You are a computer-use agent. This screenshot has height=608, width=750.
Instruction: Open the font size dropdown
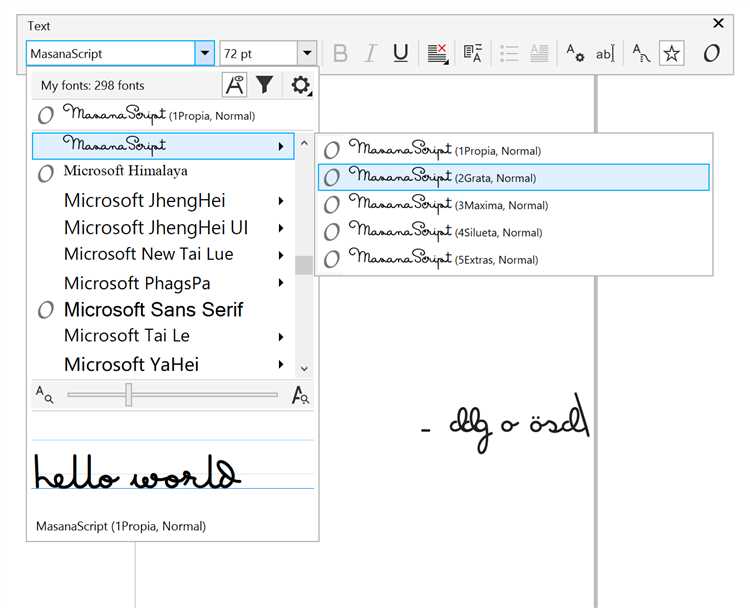click(307, 54)
